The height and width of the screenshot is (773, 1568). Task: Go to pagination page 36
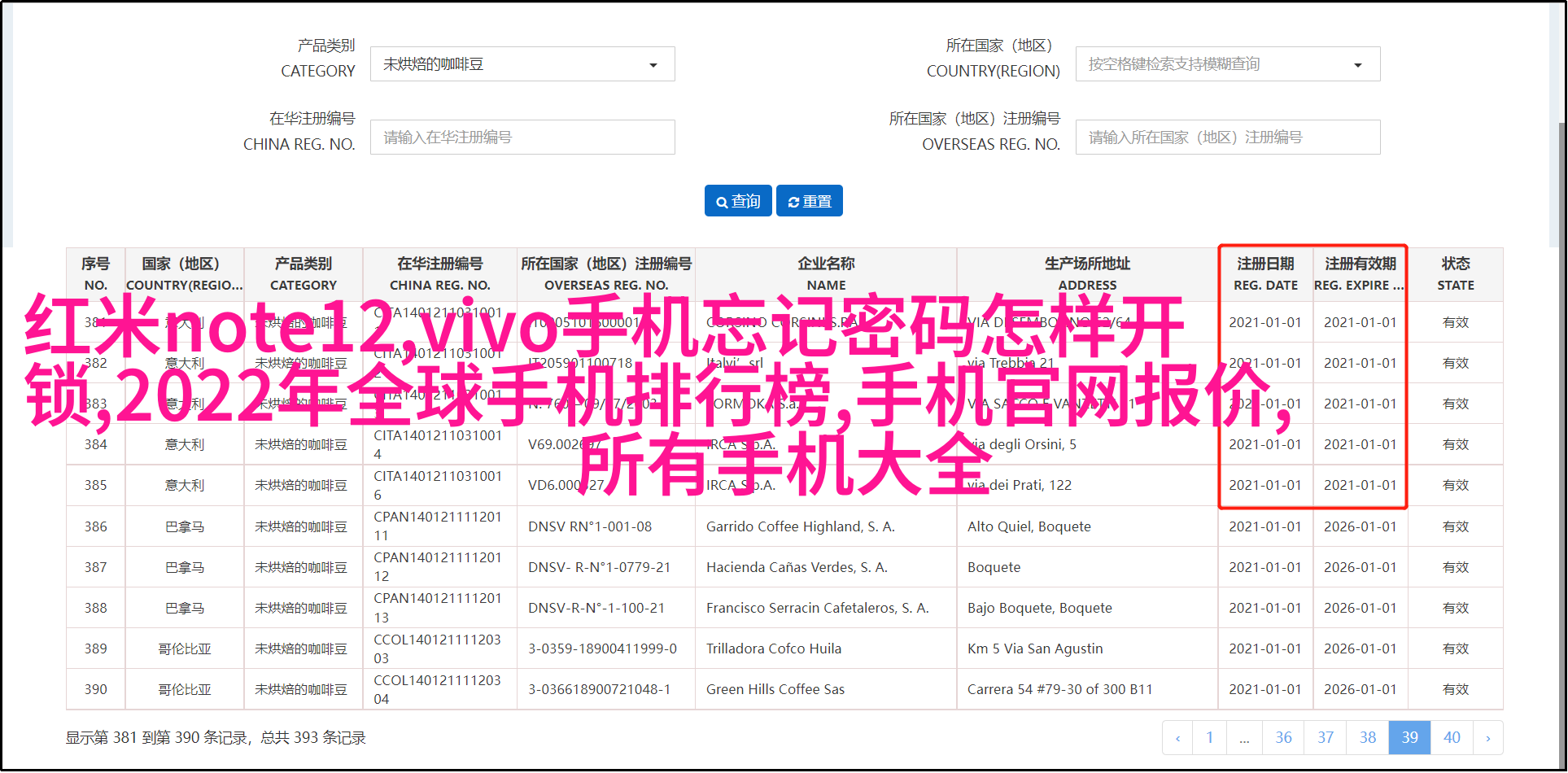[1283, 737]
